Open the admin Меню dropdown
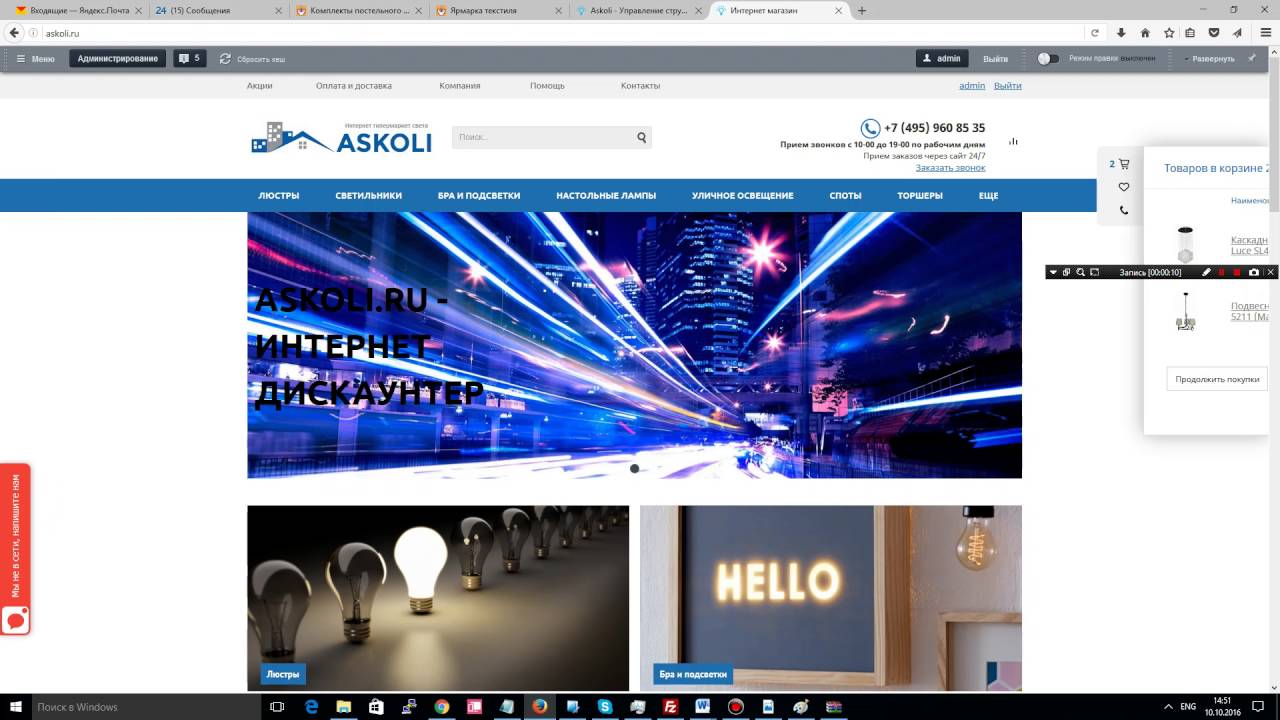Viewport: 1280px width, 720px height. point(36,59)
